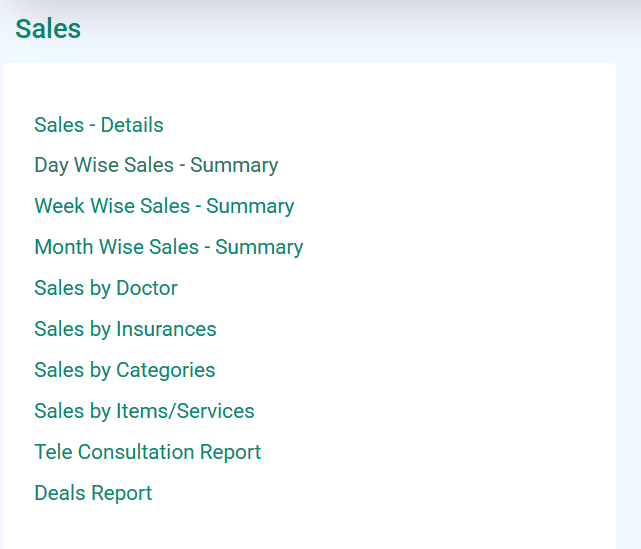View sales grouped by categories

pyautogui.click(x=125, y=370)
